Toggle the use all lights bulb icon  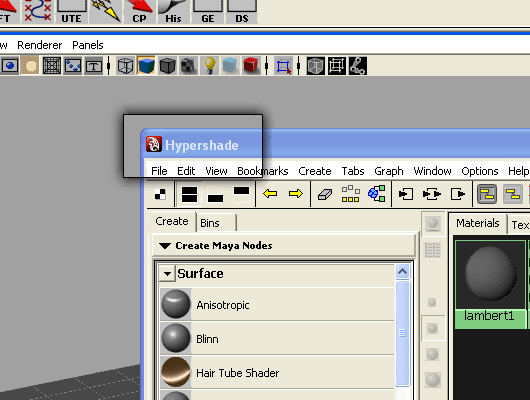pyautogui.click(x=209, y=66)
